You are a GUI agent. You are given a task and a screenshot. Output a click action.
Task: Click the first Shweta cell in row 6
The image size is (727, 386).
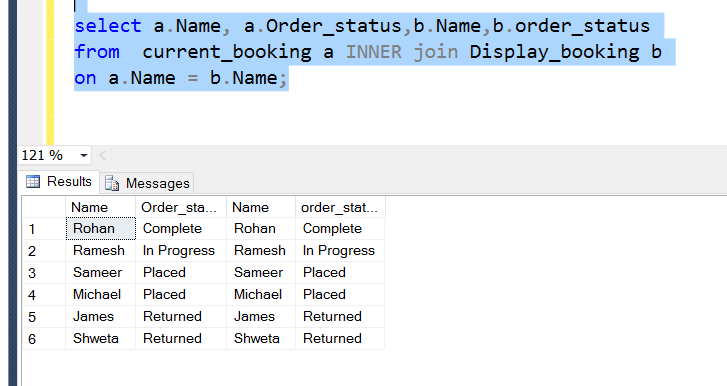[100, 339]
